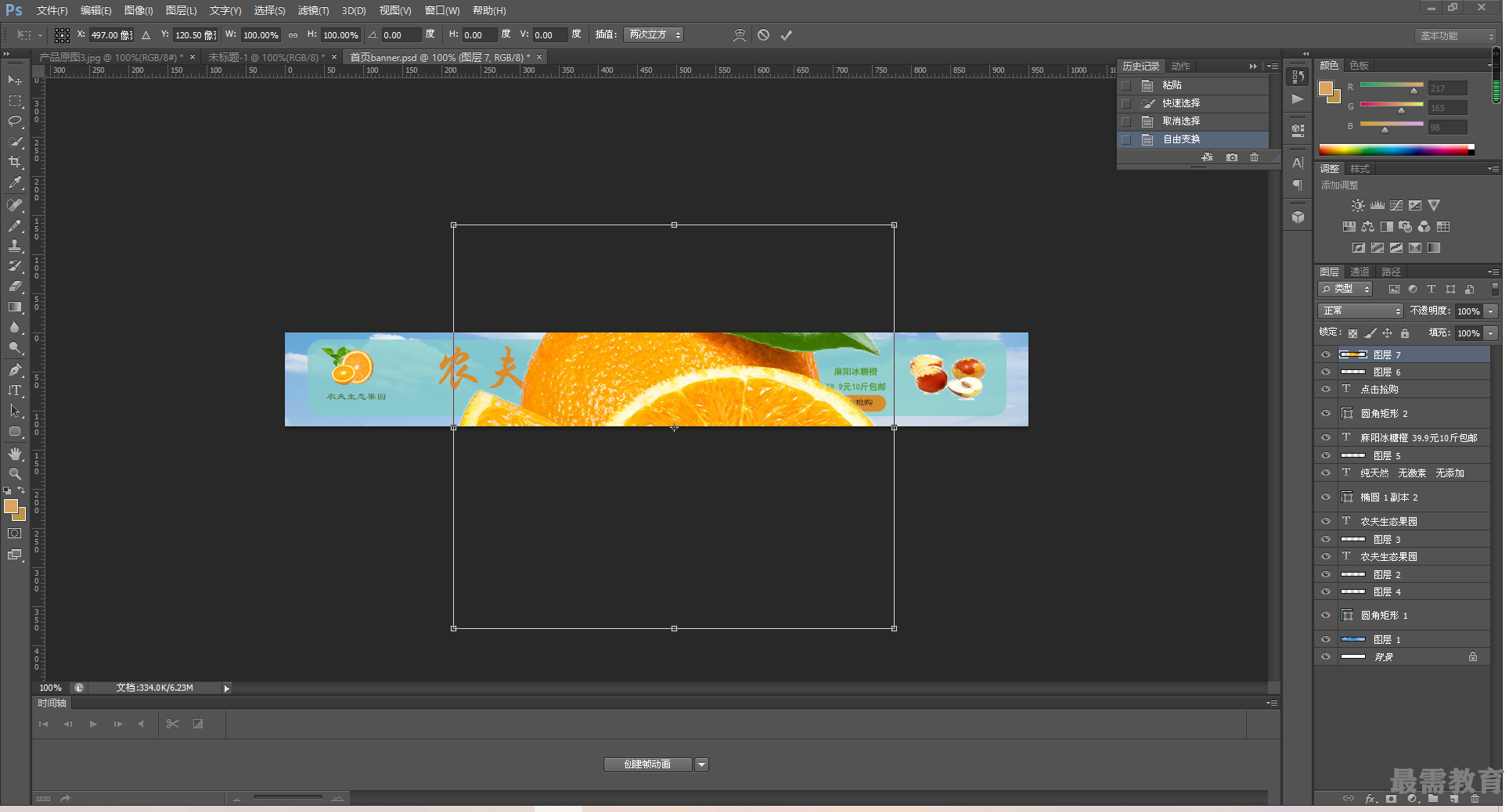The width and height of the screenshot is (1509, 812).
Task: Create new snapshot camera icon in History
Action: point(1232,157)
